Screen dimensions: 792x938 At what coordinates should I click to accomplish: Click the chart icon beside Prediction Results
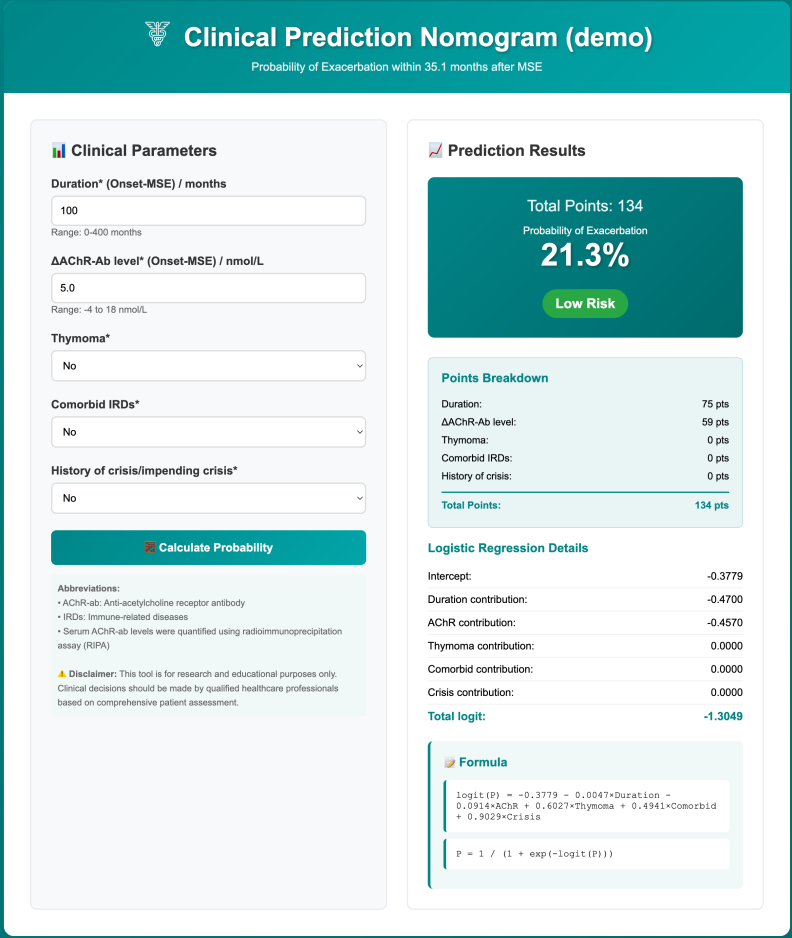click(435, 151)
